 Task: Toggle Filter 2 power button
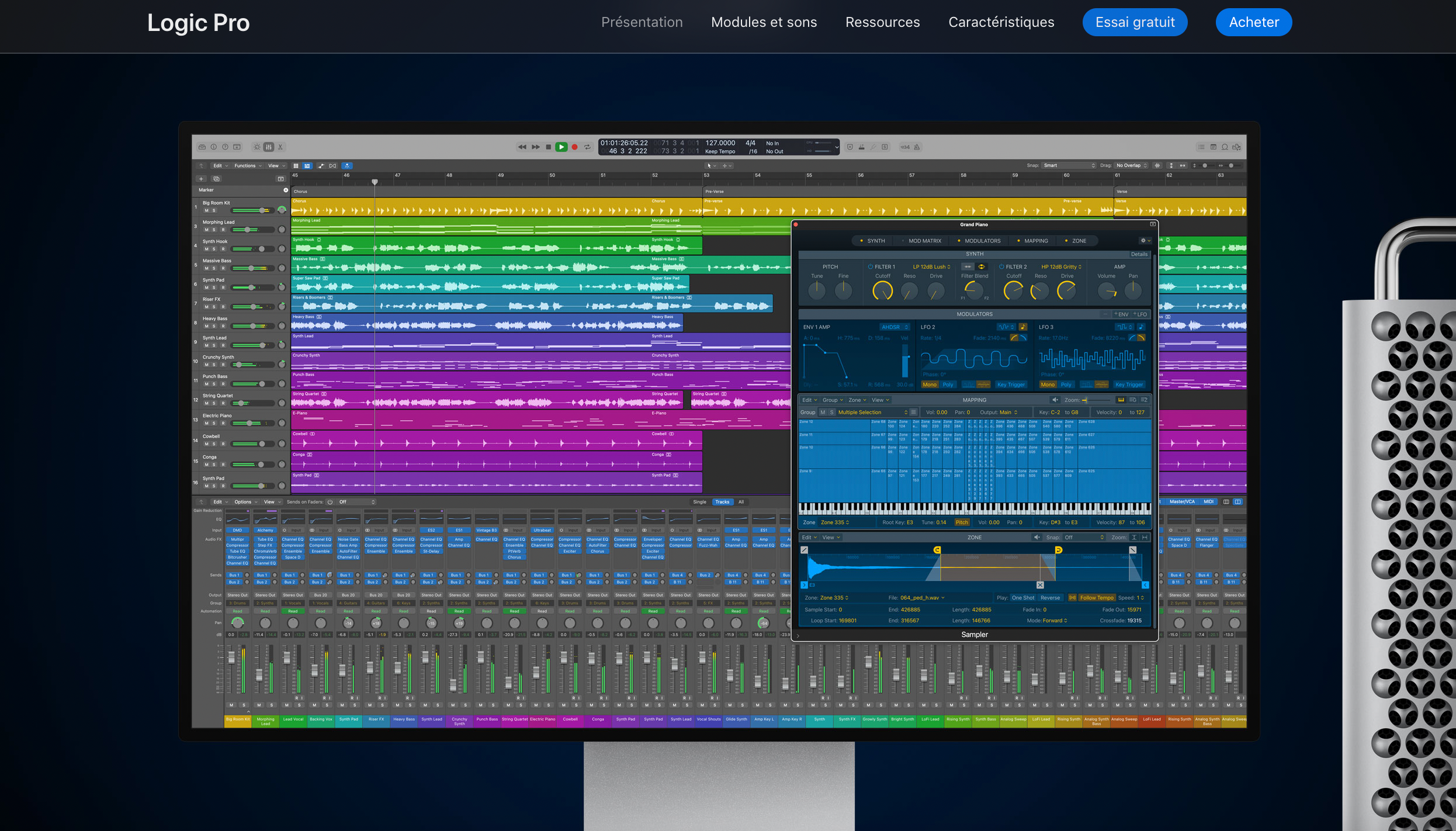pos(1001,266)
